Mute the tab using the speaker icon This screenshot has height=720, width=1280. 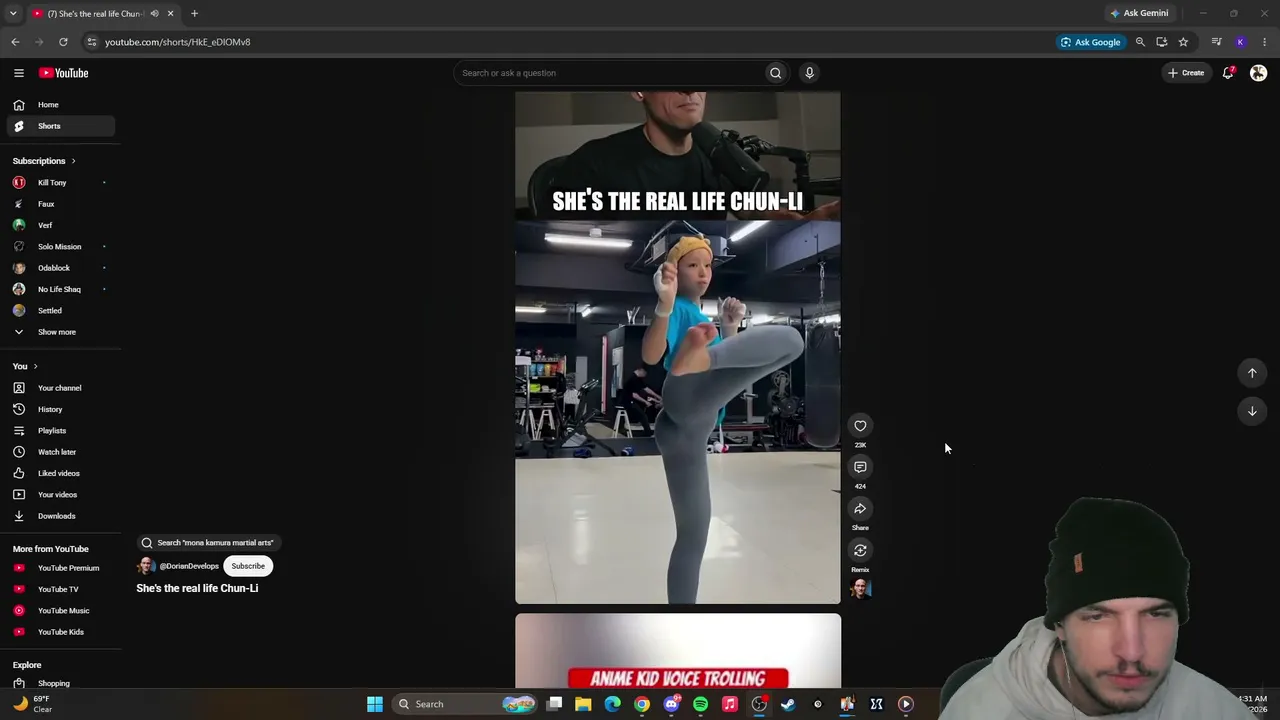click(x=154, y=14)
